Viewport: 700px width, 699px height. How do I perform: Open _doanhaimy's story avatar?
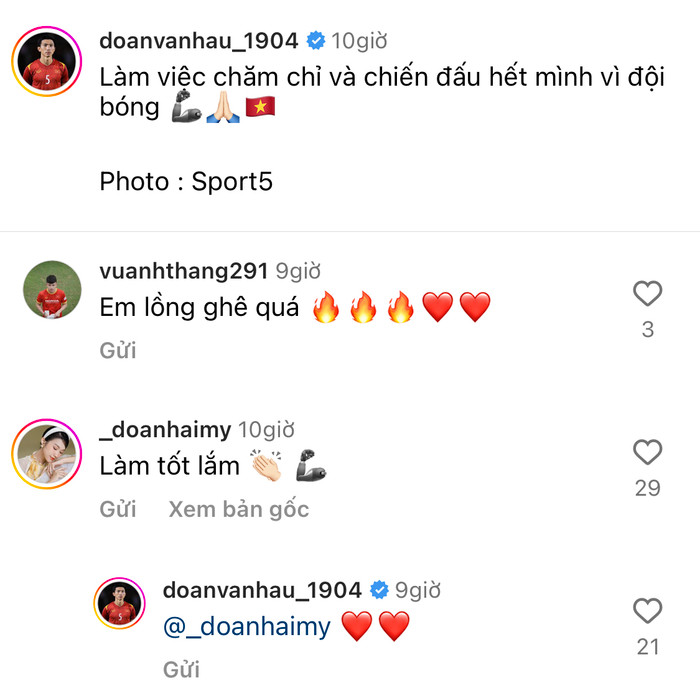(47, 454)
